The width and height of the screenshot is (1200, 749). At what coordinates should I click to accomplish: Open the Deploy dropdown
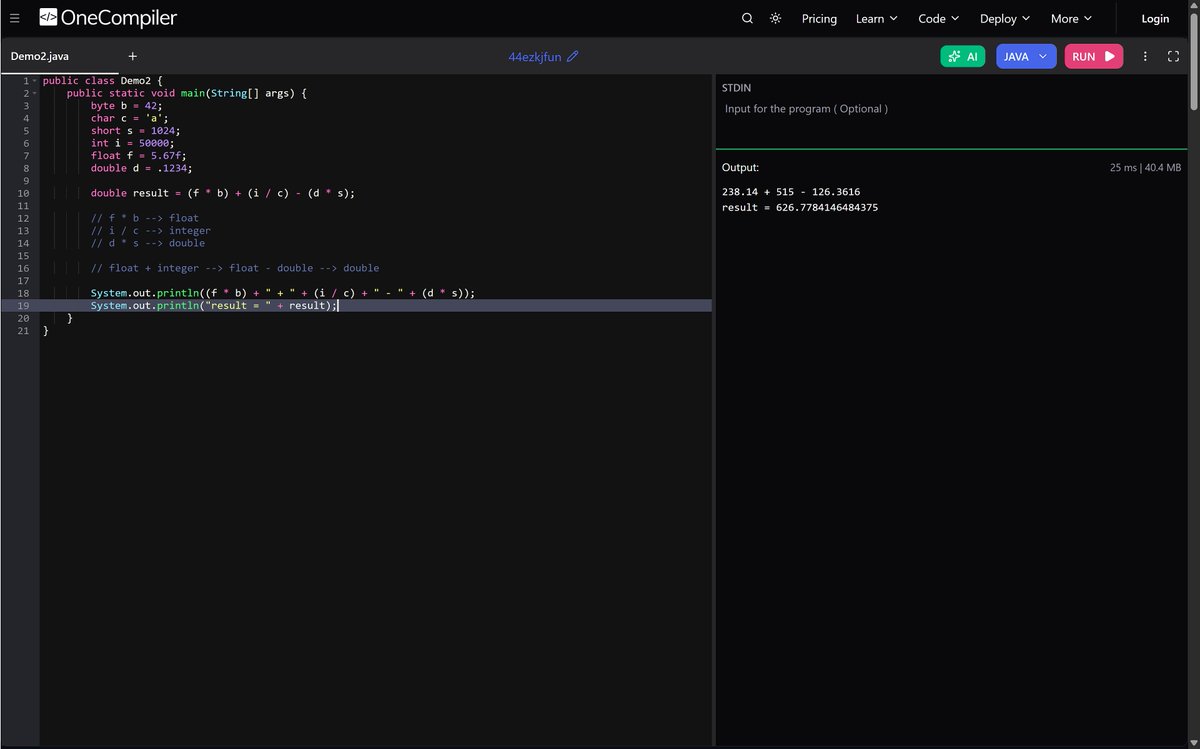(1004, 18)
